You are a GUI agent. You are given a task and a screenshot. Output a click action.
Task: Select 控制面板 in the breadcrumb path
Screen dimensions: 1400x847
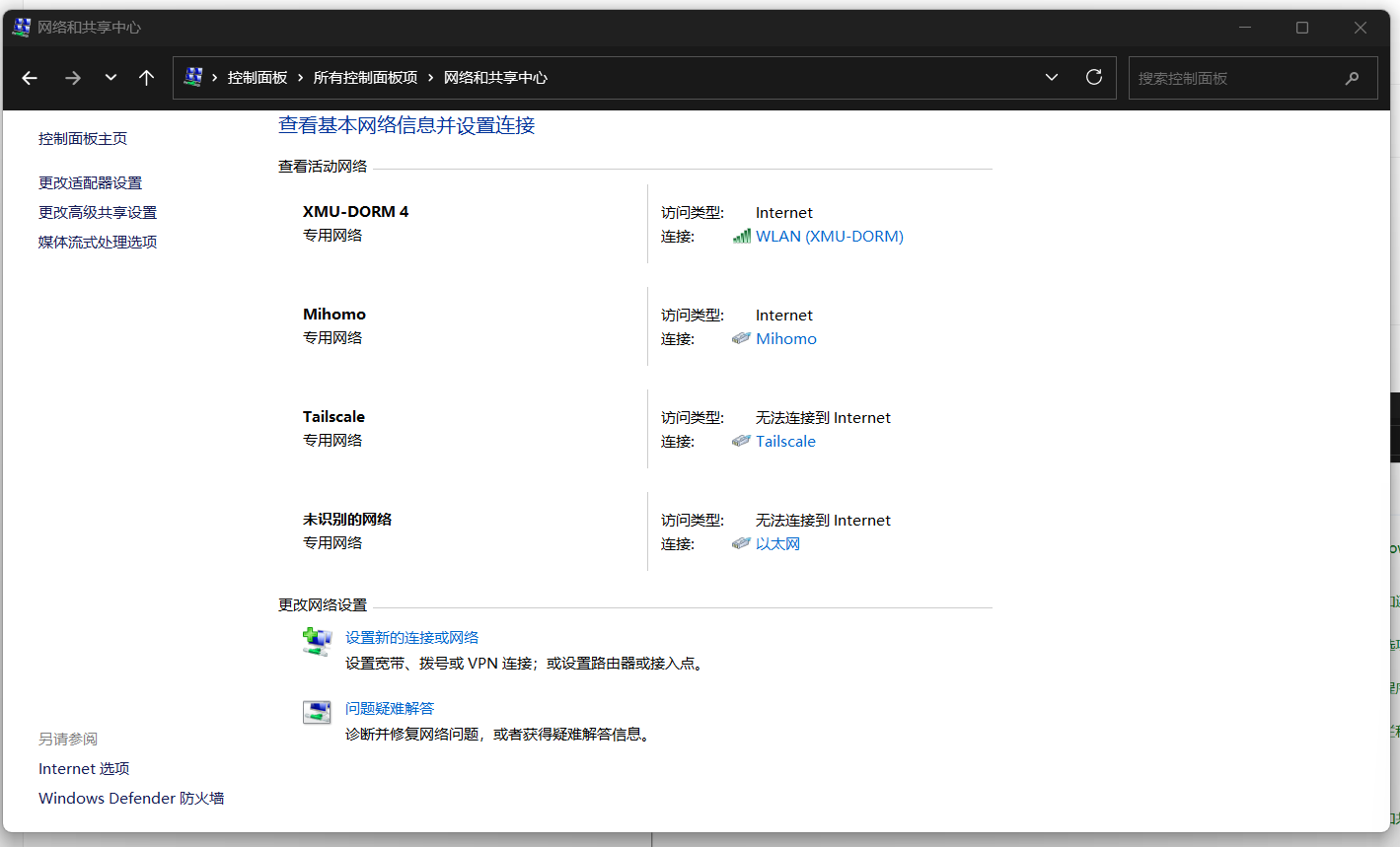[258, 78]
